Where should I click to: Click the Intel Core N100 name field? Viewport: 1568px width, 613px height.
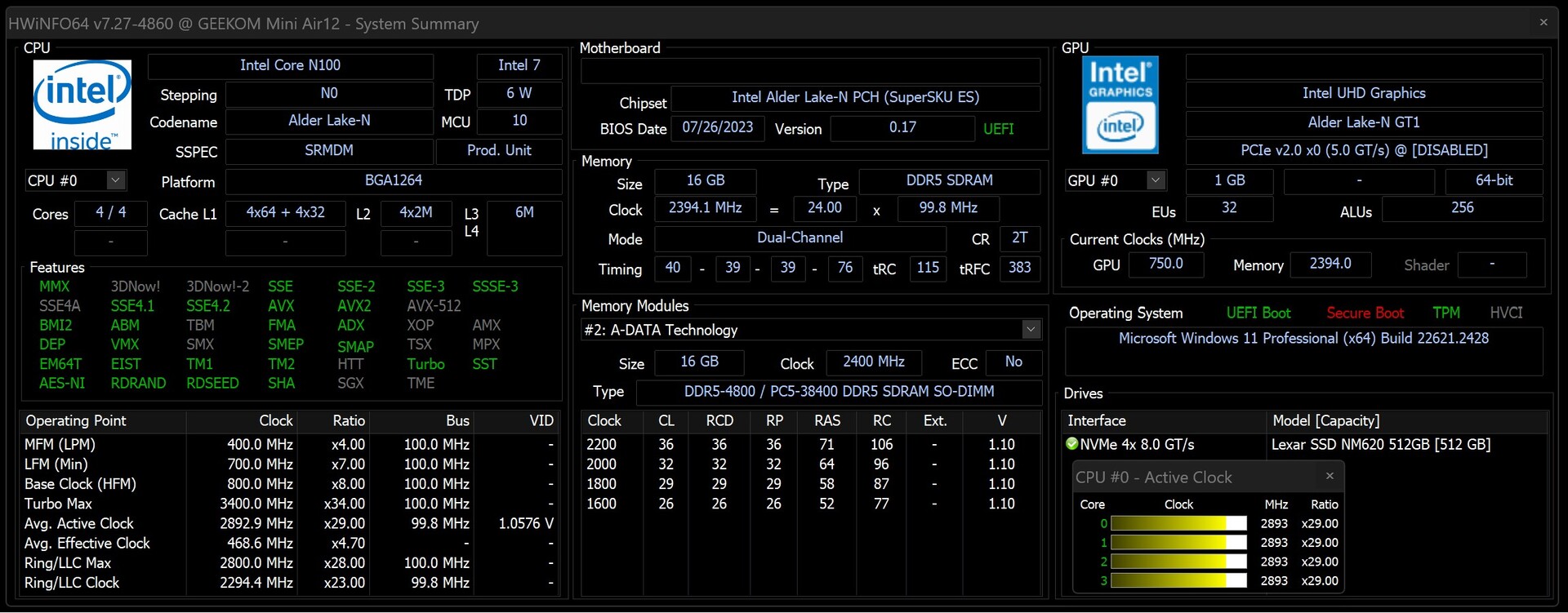pos(290,65)
